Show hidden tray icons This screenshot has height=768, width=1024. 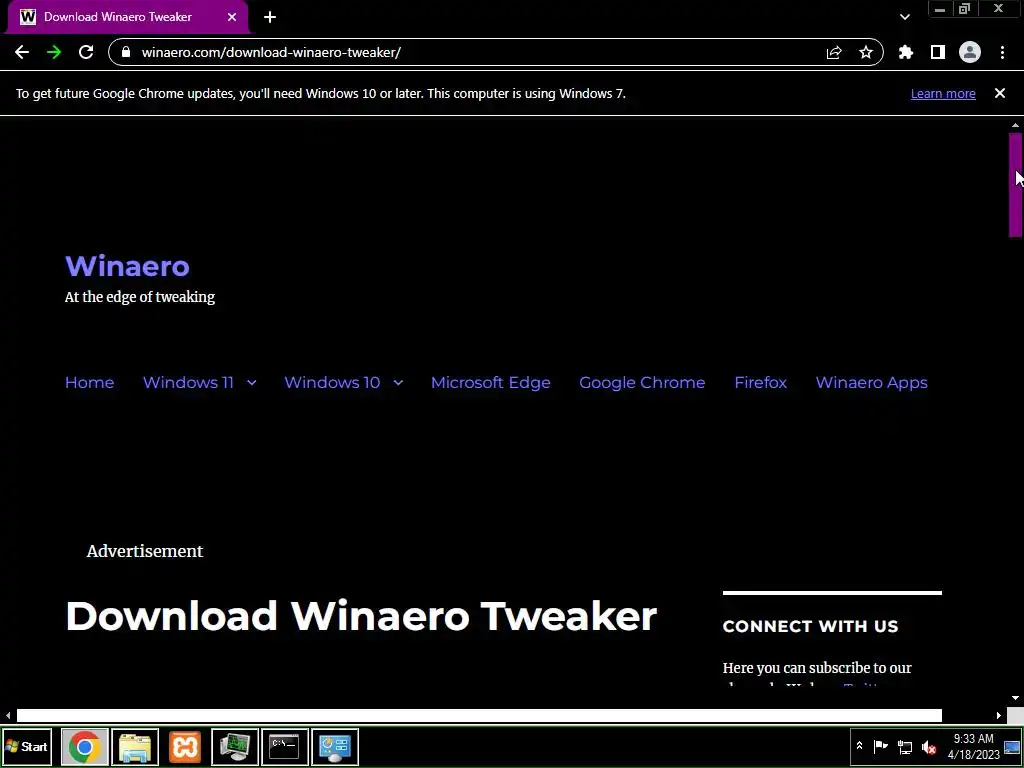[859, 746]
